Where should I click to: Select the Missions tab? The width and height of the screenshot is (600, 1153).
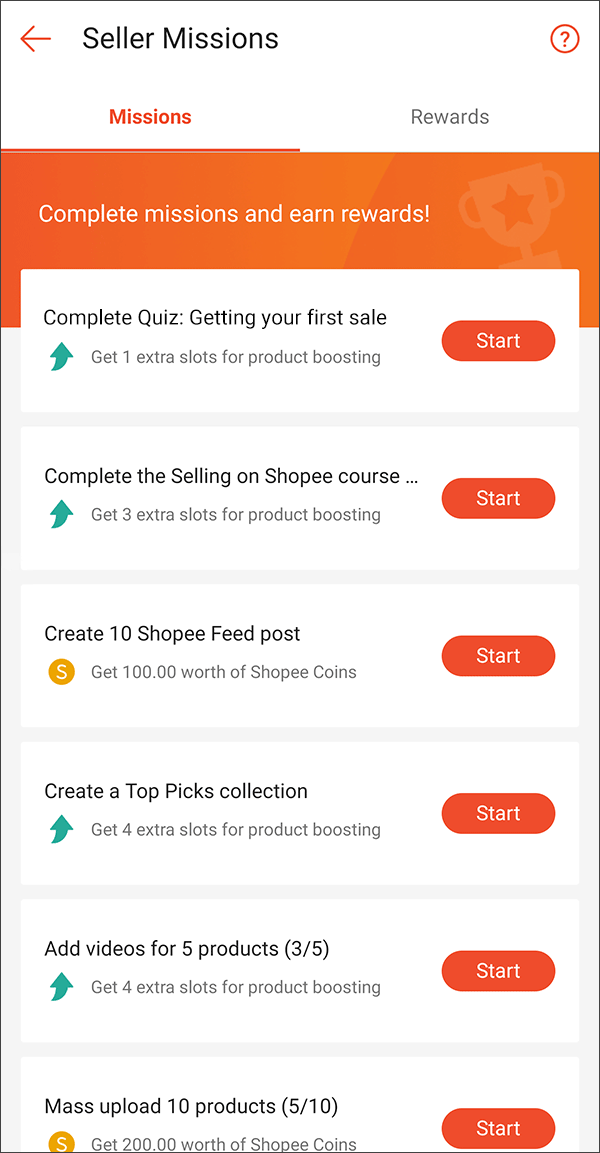pyautogui.click(x=150, y=116)
